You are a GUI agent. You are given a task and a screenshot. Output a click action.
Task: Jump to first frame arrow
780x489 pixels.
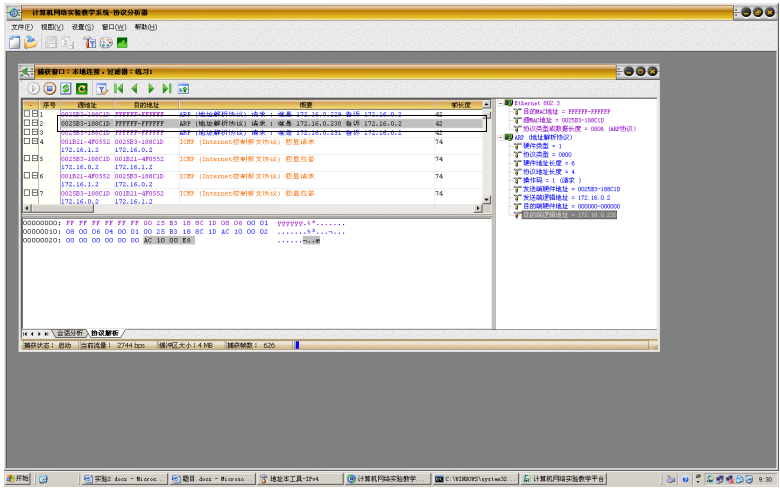(118, 89)
